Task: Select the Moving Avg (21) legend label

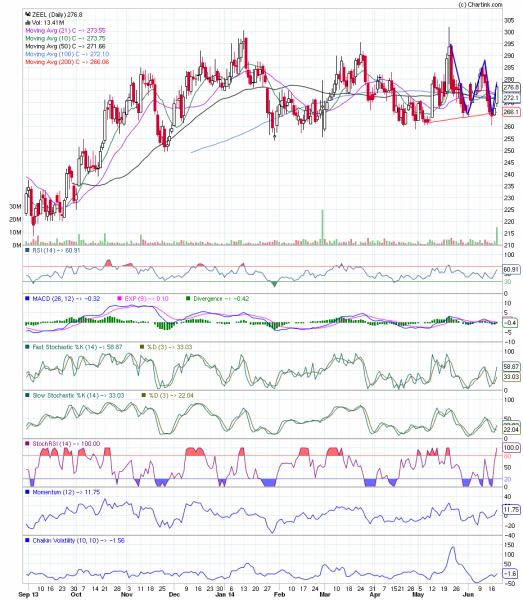Action: [65, 30]
